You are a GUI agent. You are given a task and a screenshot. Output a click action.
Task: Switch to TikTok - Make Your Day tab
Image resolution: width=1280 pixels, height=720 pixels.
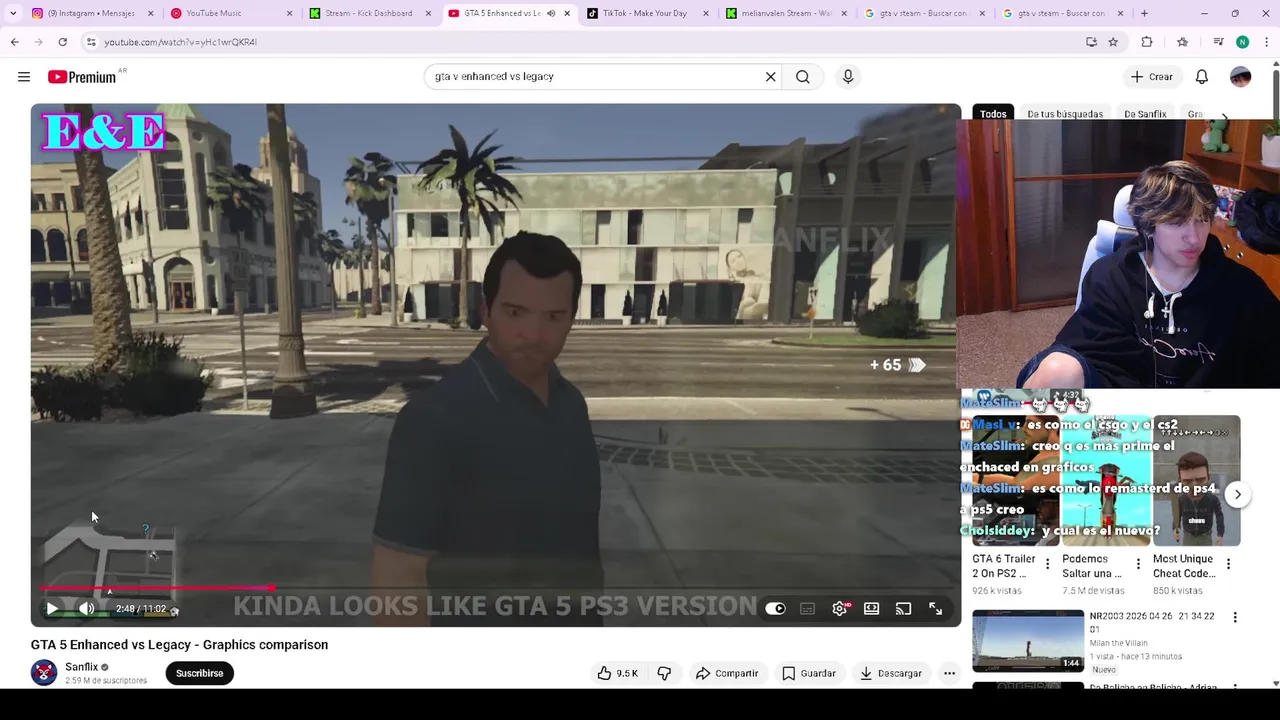pyautogui.click(x=644, y=13)
